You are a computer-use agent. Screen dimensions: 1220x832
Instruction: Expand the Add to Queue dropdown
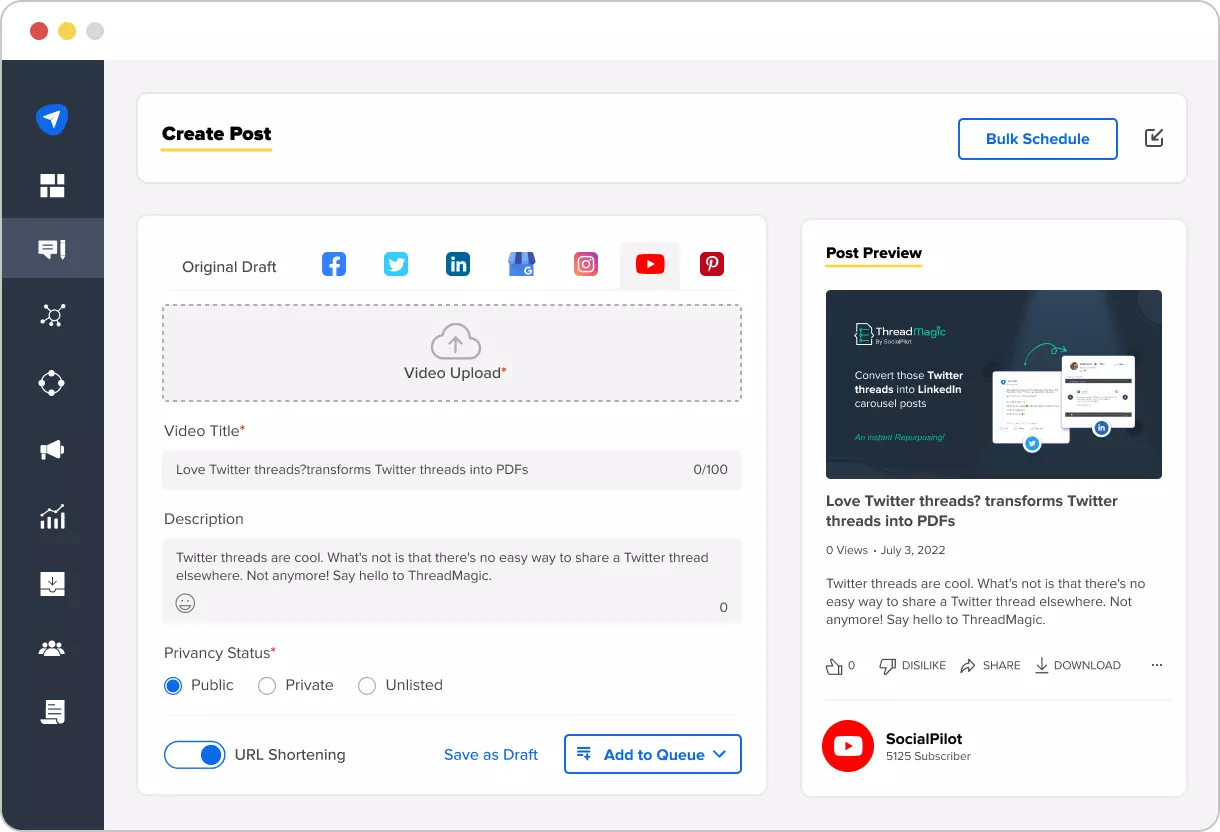click(719, 755)
